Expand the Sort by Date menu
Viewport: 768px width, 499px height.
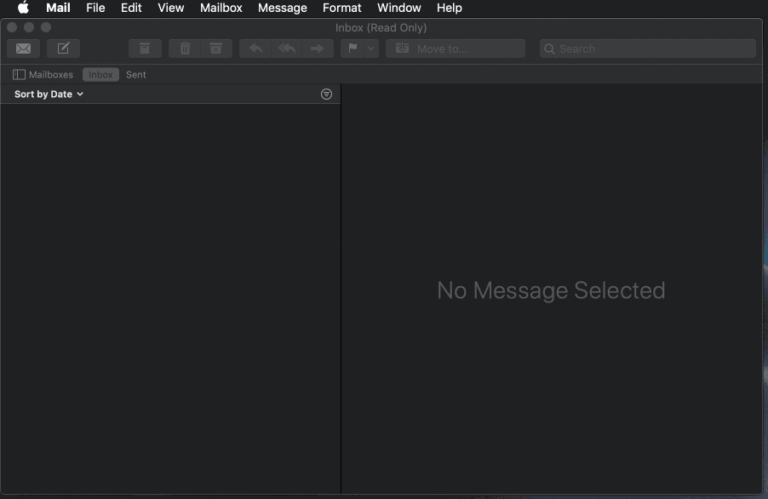pyautogui.click(x=49, y=94)
